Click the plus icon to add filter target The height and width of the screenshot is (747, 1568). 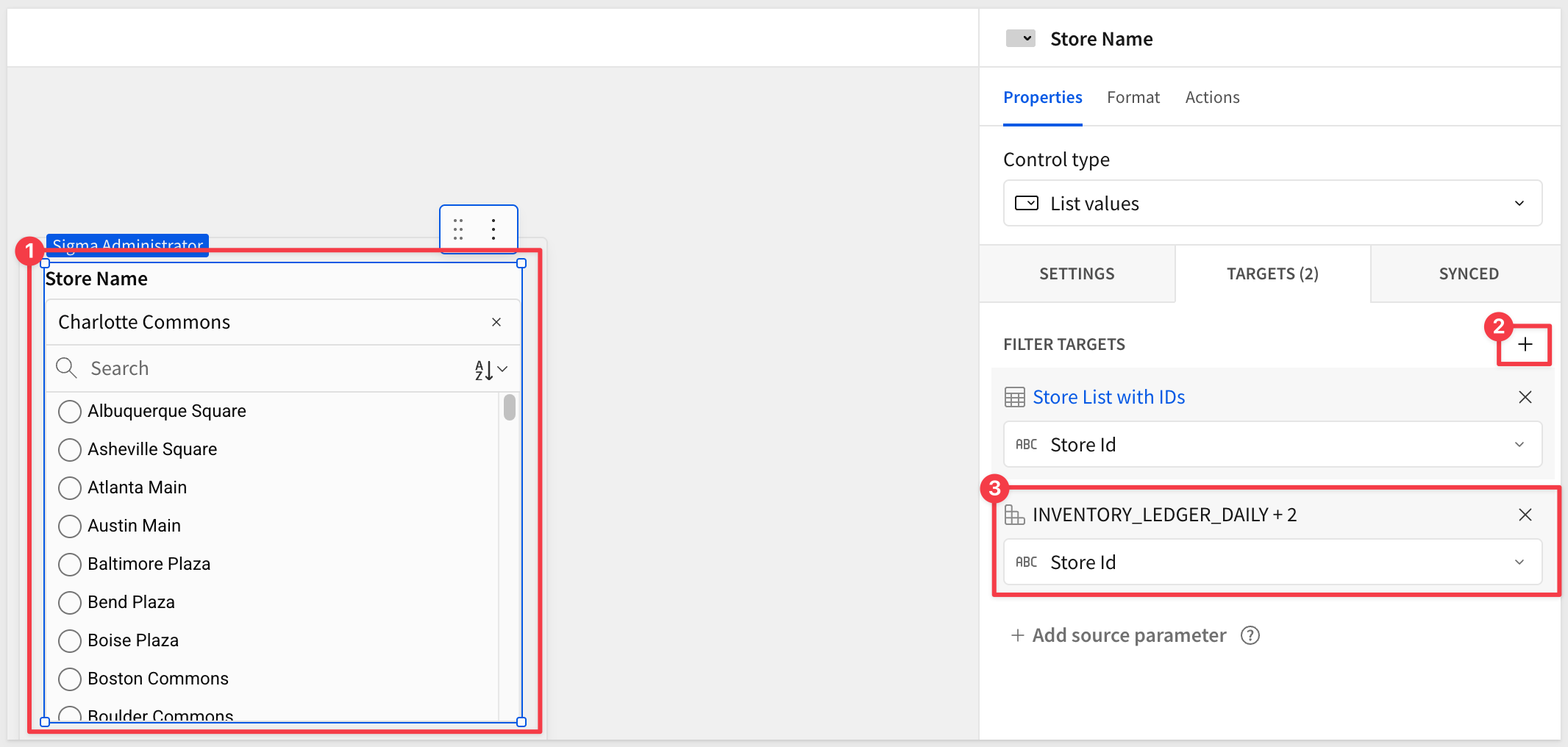(x=1525, y=344)
